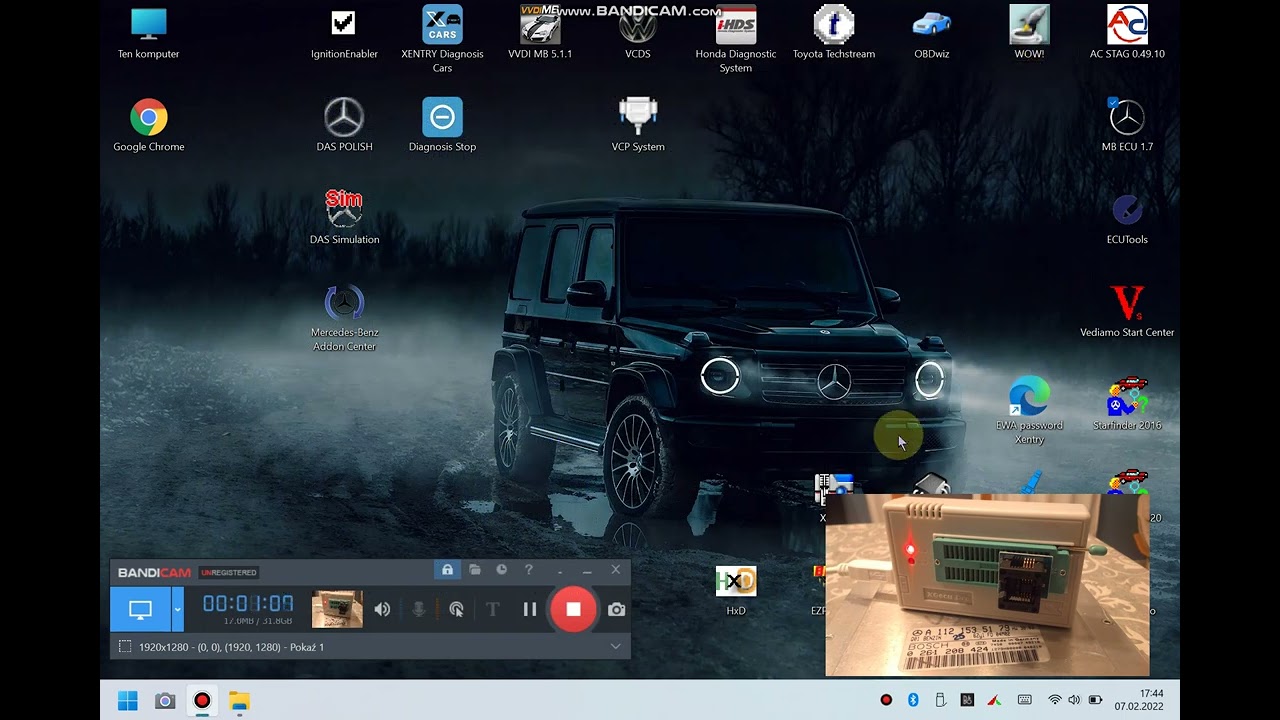1280x720 pixels.
Task: Open the DAS Simulation shortcut
Action: pyautogui.click(x=344, y=219)
